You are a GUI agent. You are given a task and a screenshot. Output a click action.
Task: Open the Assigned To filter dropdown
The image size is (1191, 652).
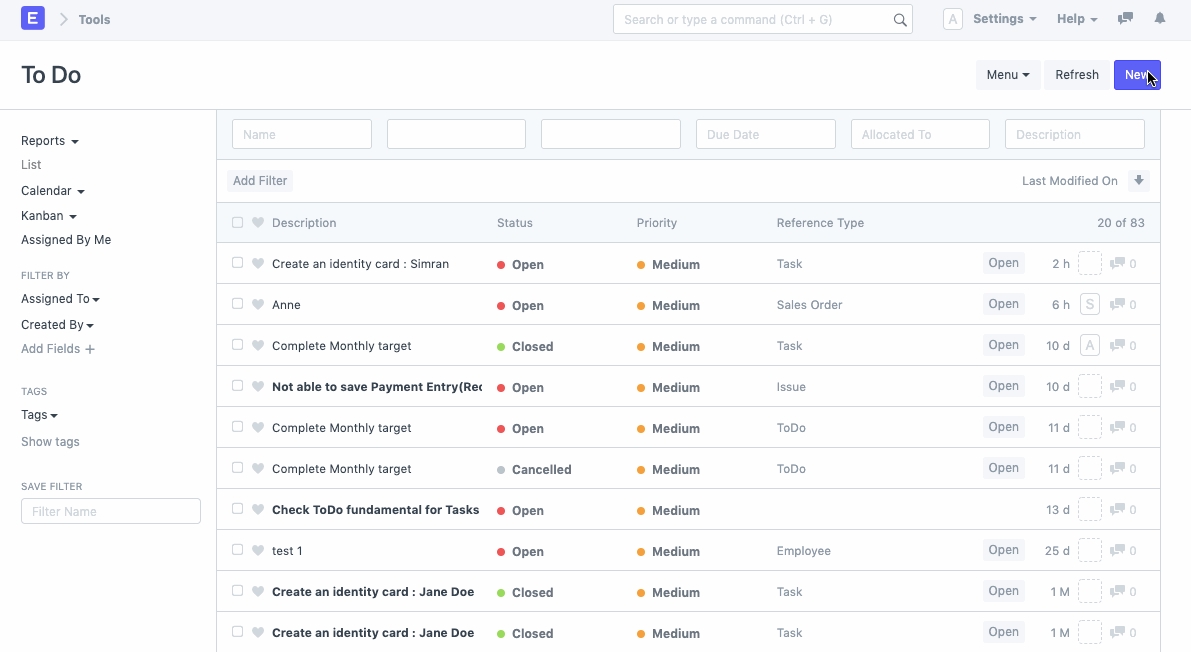[x=60, y=299]
